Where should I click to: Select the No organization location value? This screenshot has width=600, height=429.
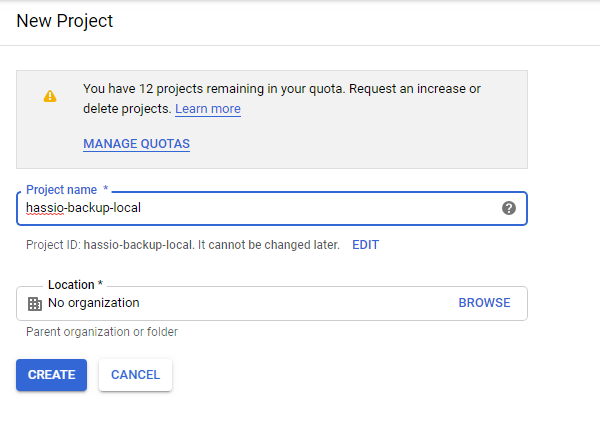click(94, 303)
